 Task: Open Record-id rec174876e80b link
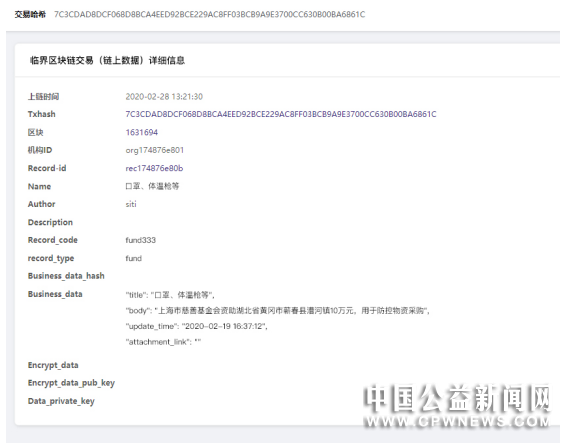(x=154, y=168)
